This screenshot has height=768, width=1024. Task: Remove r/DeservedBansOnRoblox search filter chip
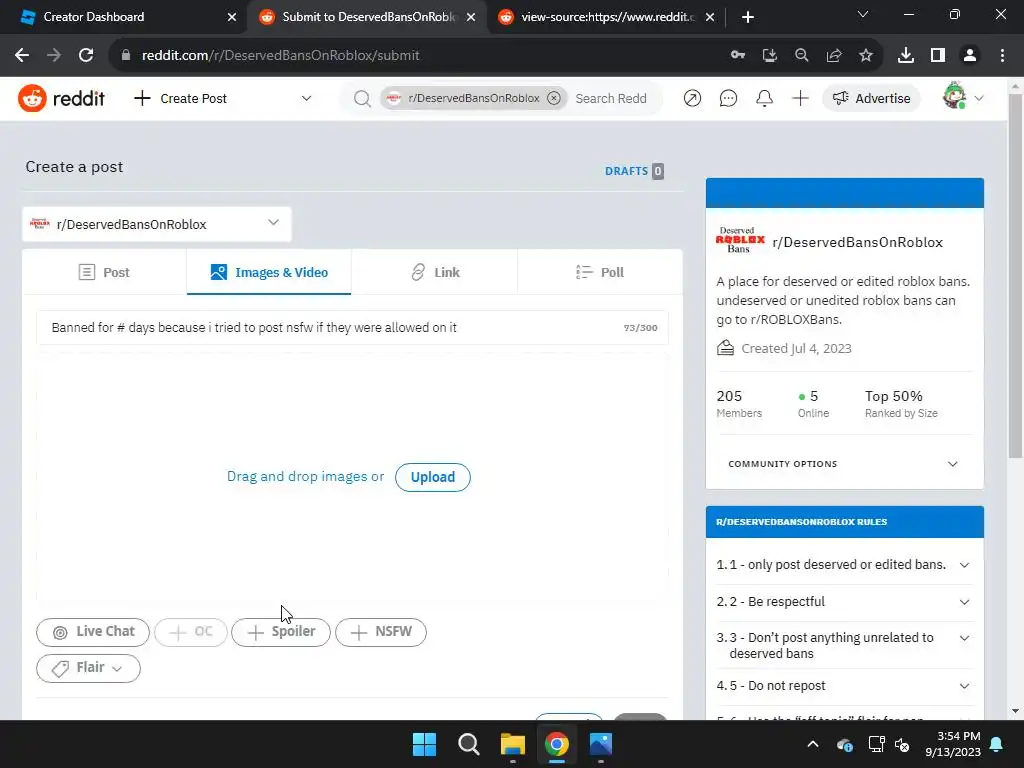click(554, 98)
